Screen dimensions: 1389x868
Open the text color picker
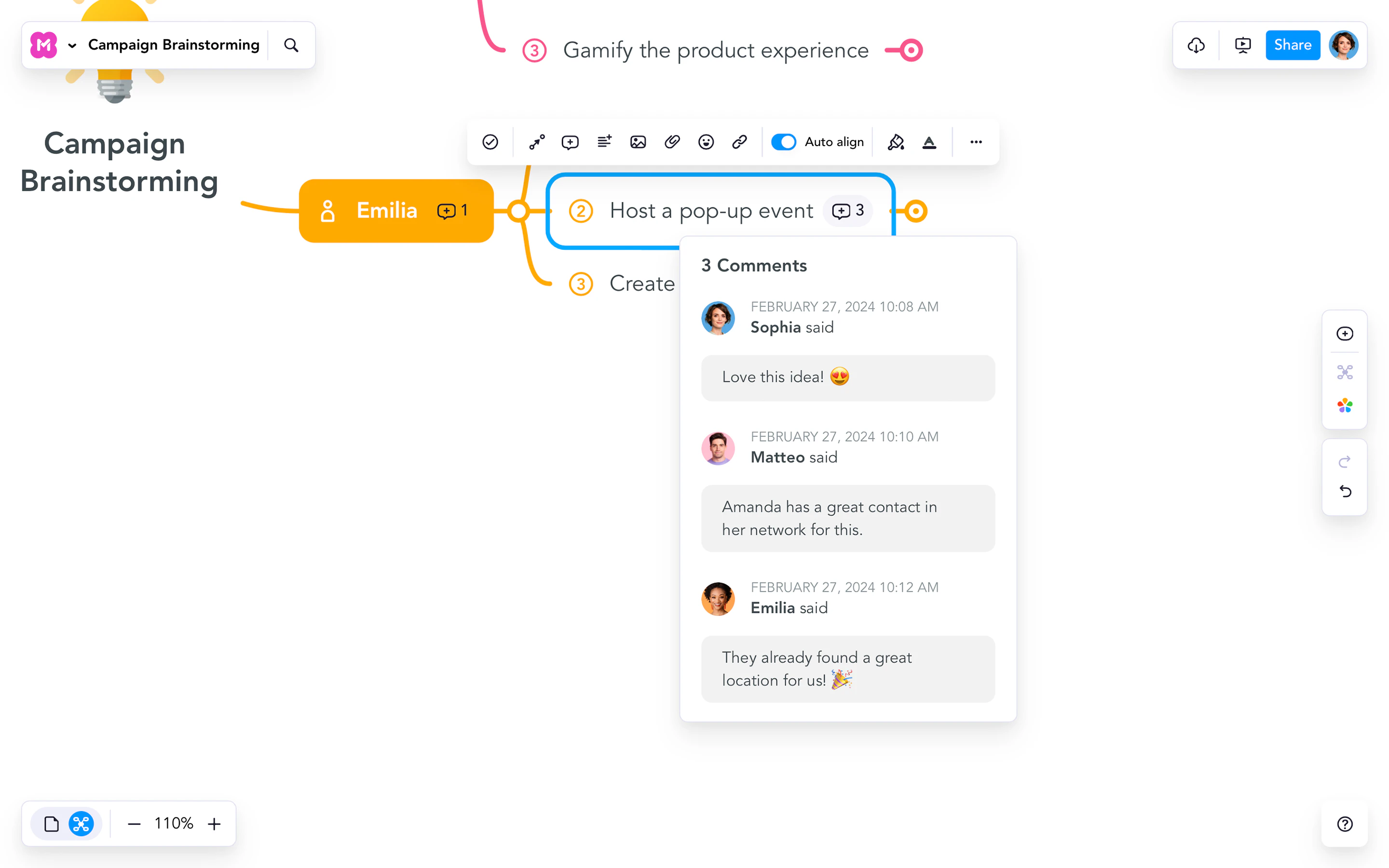(929, 142)
